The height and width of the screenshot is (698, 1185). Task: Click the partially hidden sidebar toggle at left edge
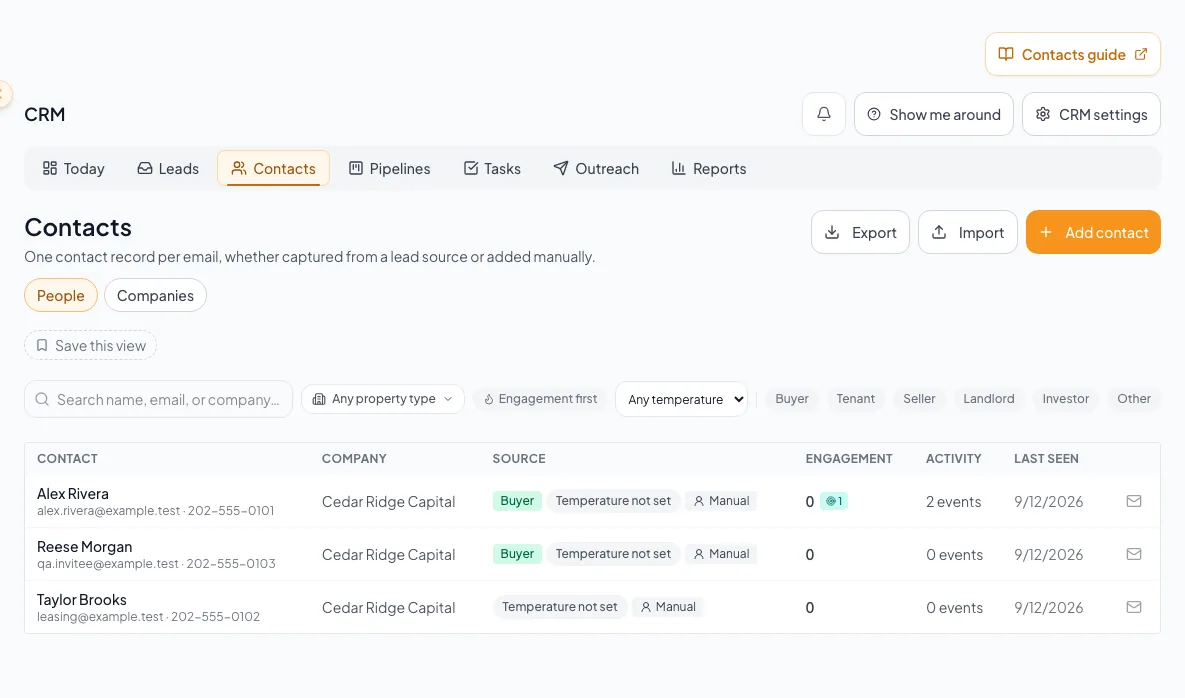tap(4, 94)
